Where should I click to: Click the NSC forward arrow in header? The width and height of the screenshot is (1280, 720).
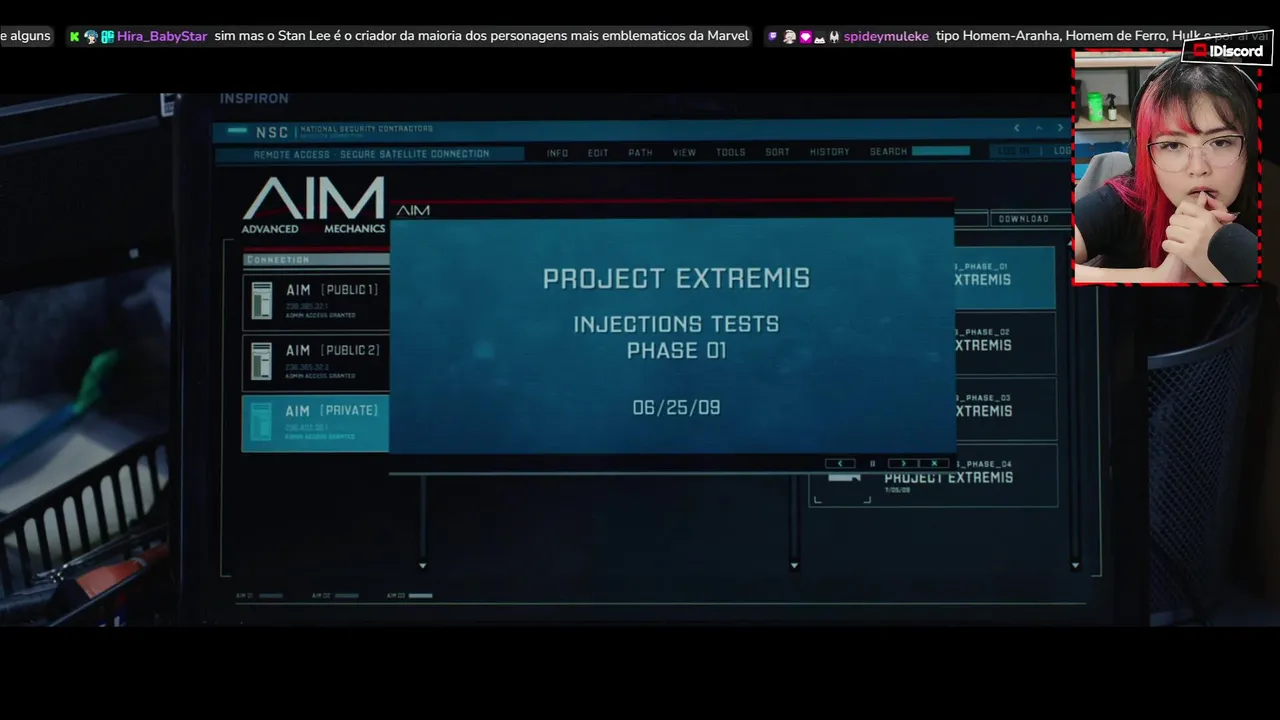click(1060, 128)
